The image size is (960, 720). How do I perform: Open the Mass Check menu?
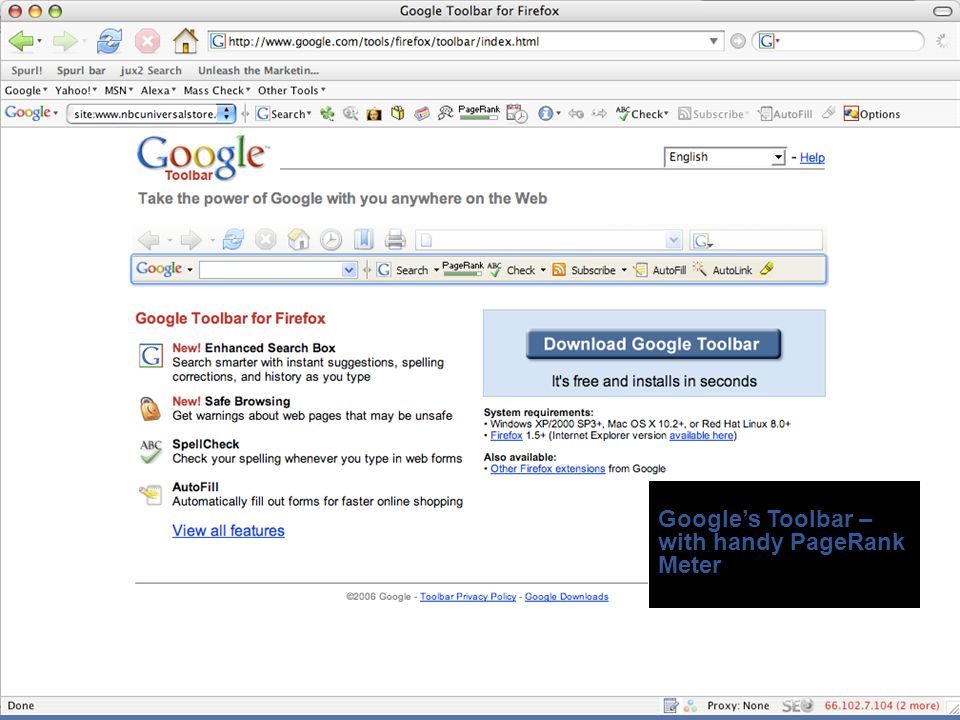(217, 91)
